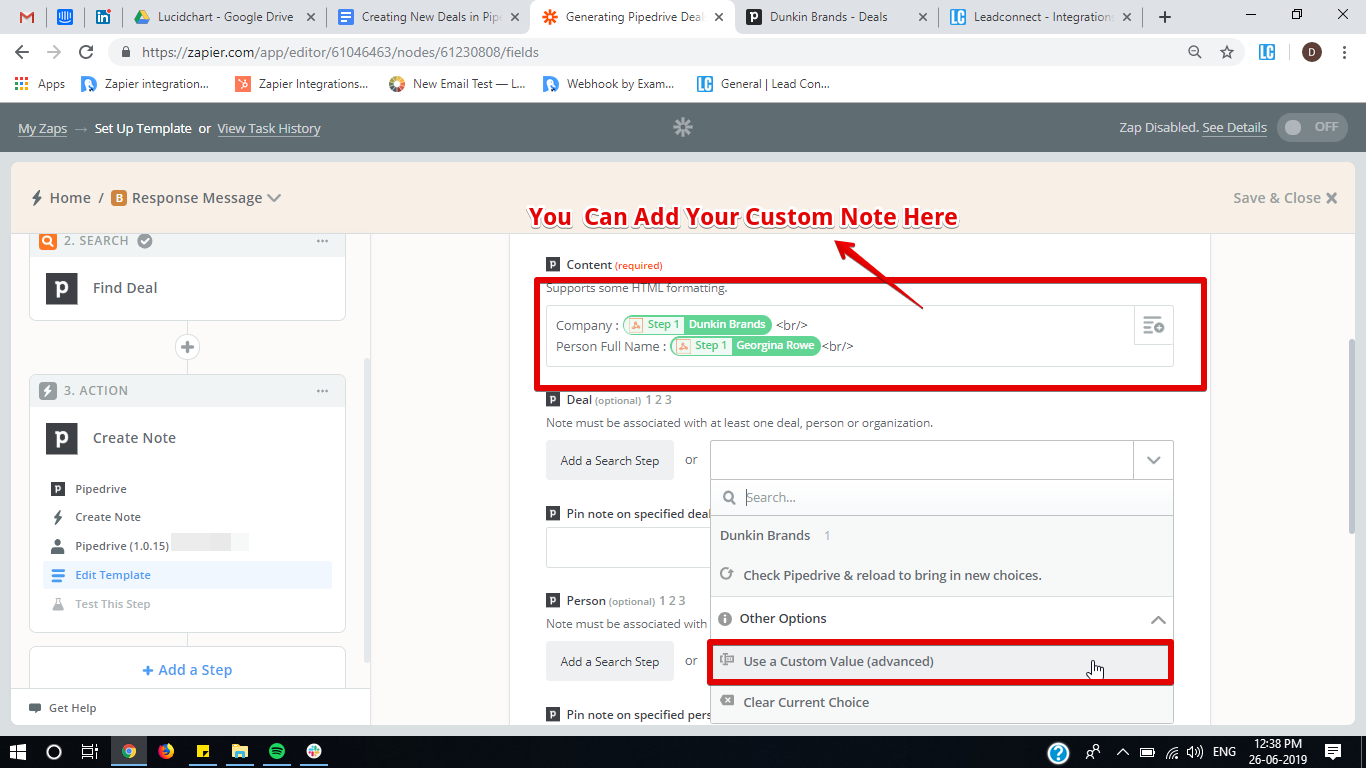The height and width of the screenshot is (768, 1366).
Task: Switch to Creating New Deals tab
Action: coord(428,17)
